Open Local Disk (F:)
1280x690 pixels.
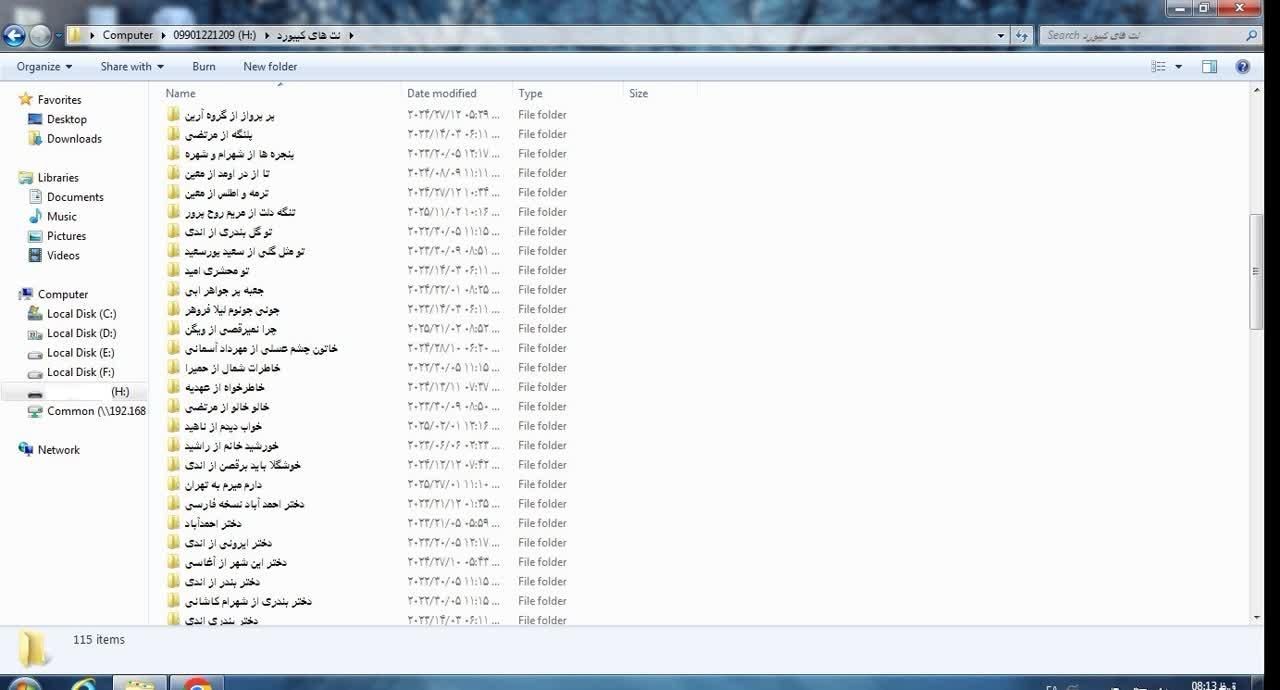point(80,373)
